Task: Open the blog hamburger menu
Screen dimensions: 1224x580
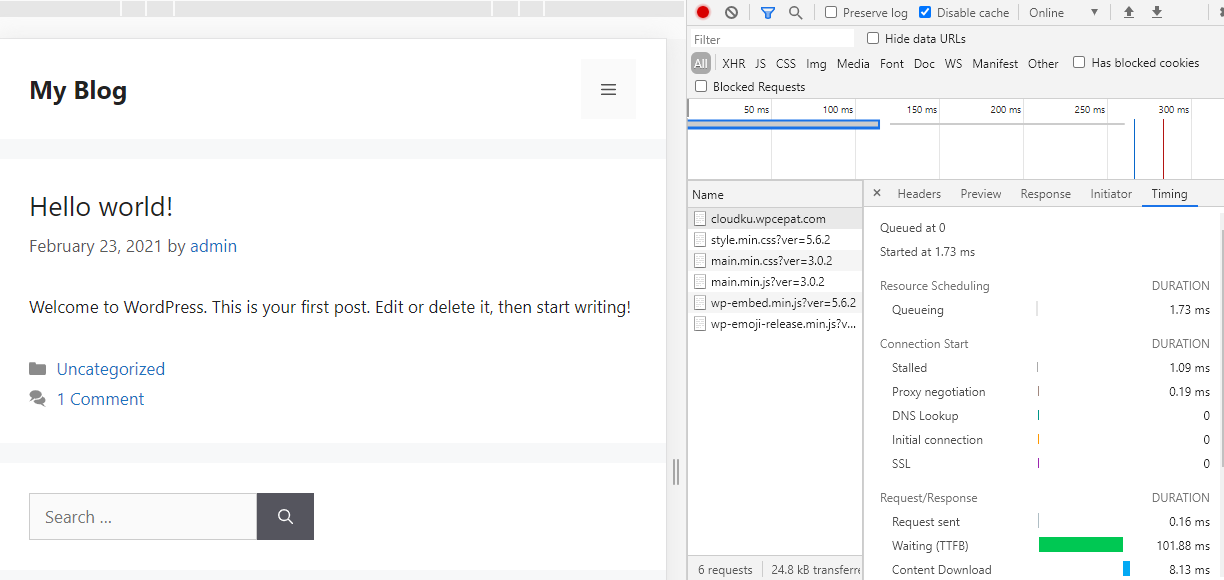Action: (x=608, y=90)
